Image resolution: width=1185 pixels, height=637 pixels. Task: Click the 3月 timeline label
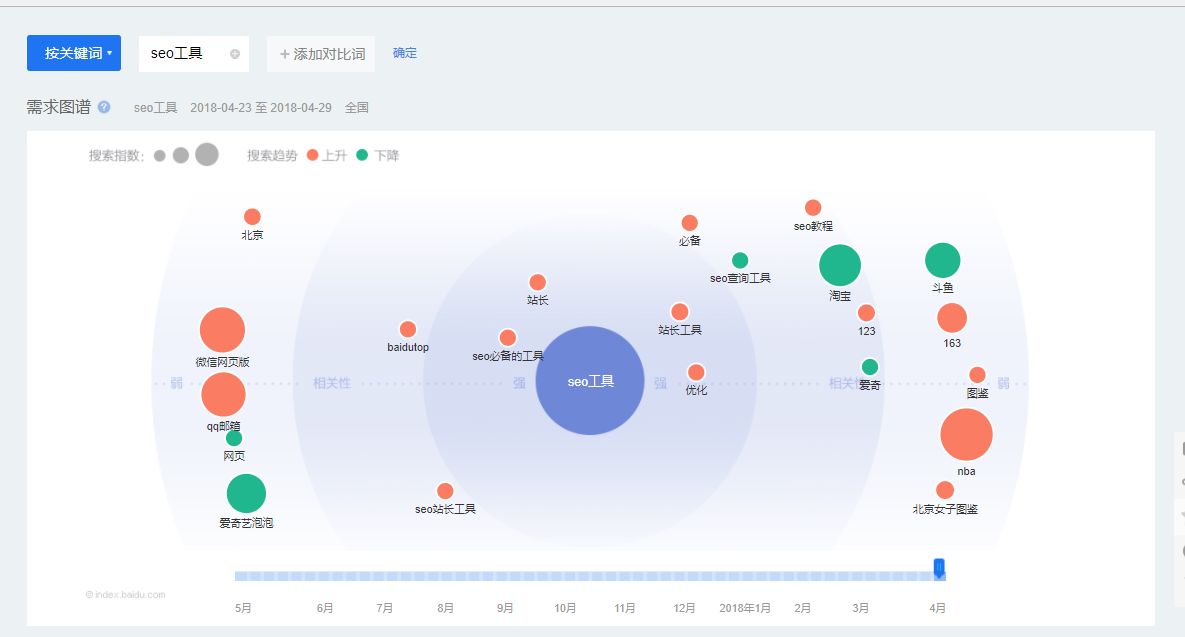coord(861,608)
